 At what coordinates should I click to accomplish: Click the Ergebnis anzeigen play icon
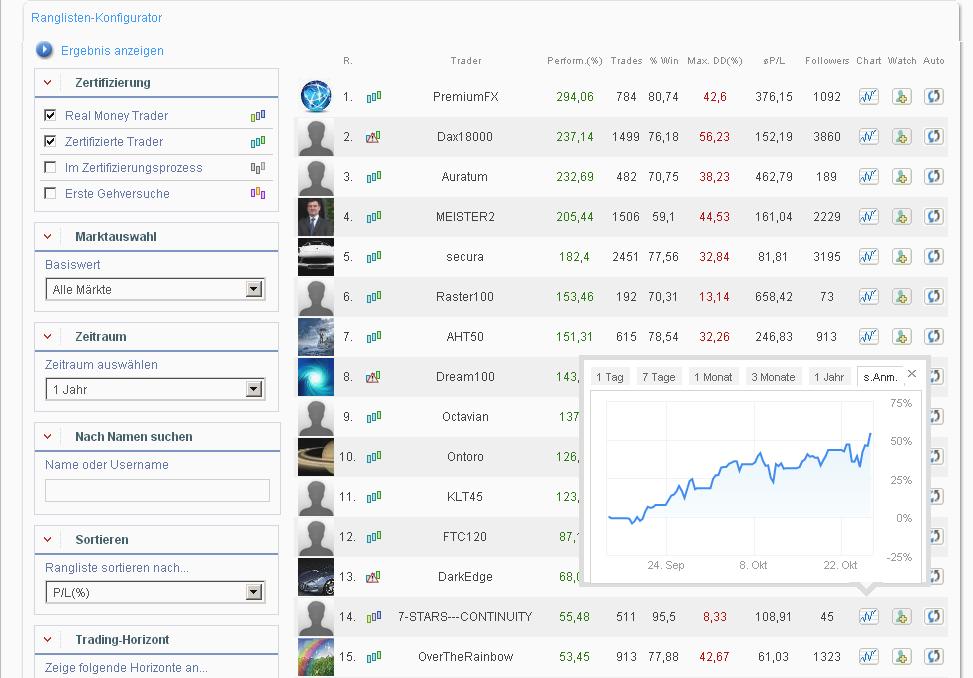pyautogui.click(x=44, y=50)
